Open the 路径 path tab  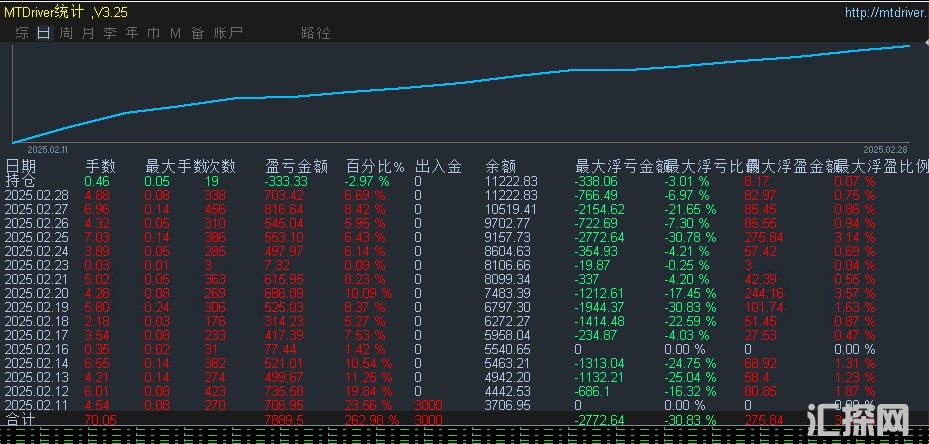click(x=316, y=33)
